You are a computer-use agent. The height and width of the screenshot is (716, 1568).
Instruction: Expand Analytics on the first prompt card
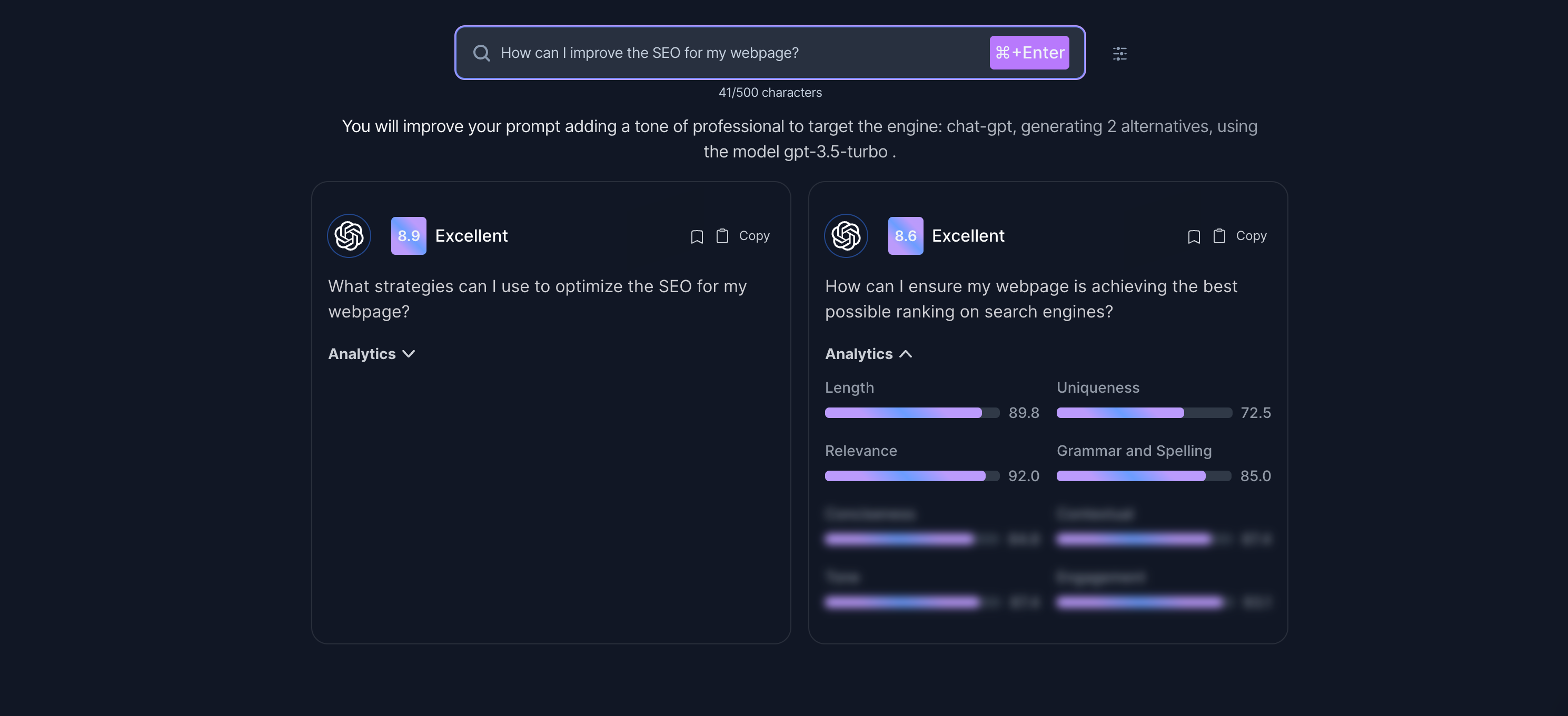tap(371, 354)
